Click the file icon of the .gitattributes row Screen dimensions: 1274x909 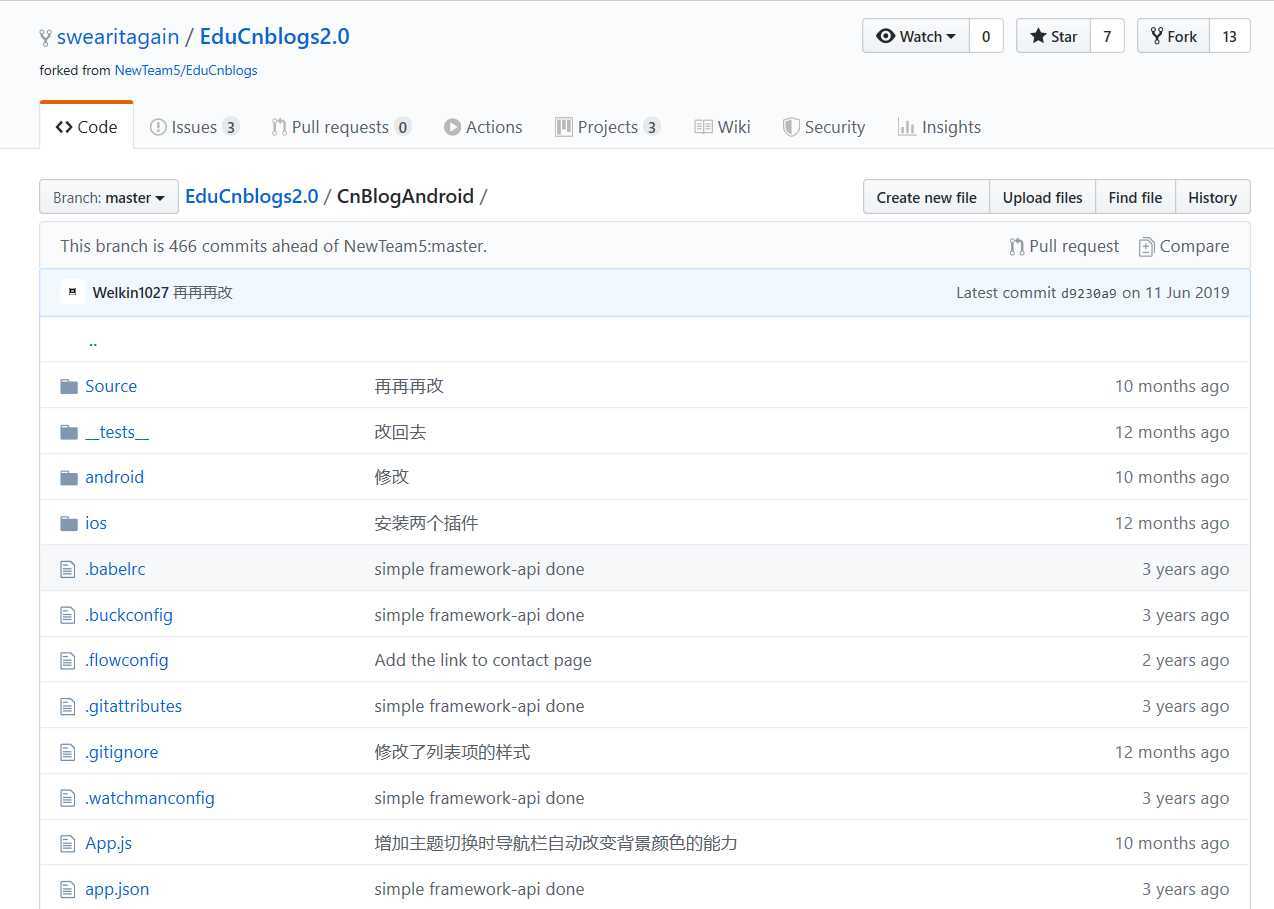[68, 706]
